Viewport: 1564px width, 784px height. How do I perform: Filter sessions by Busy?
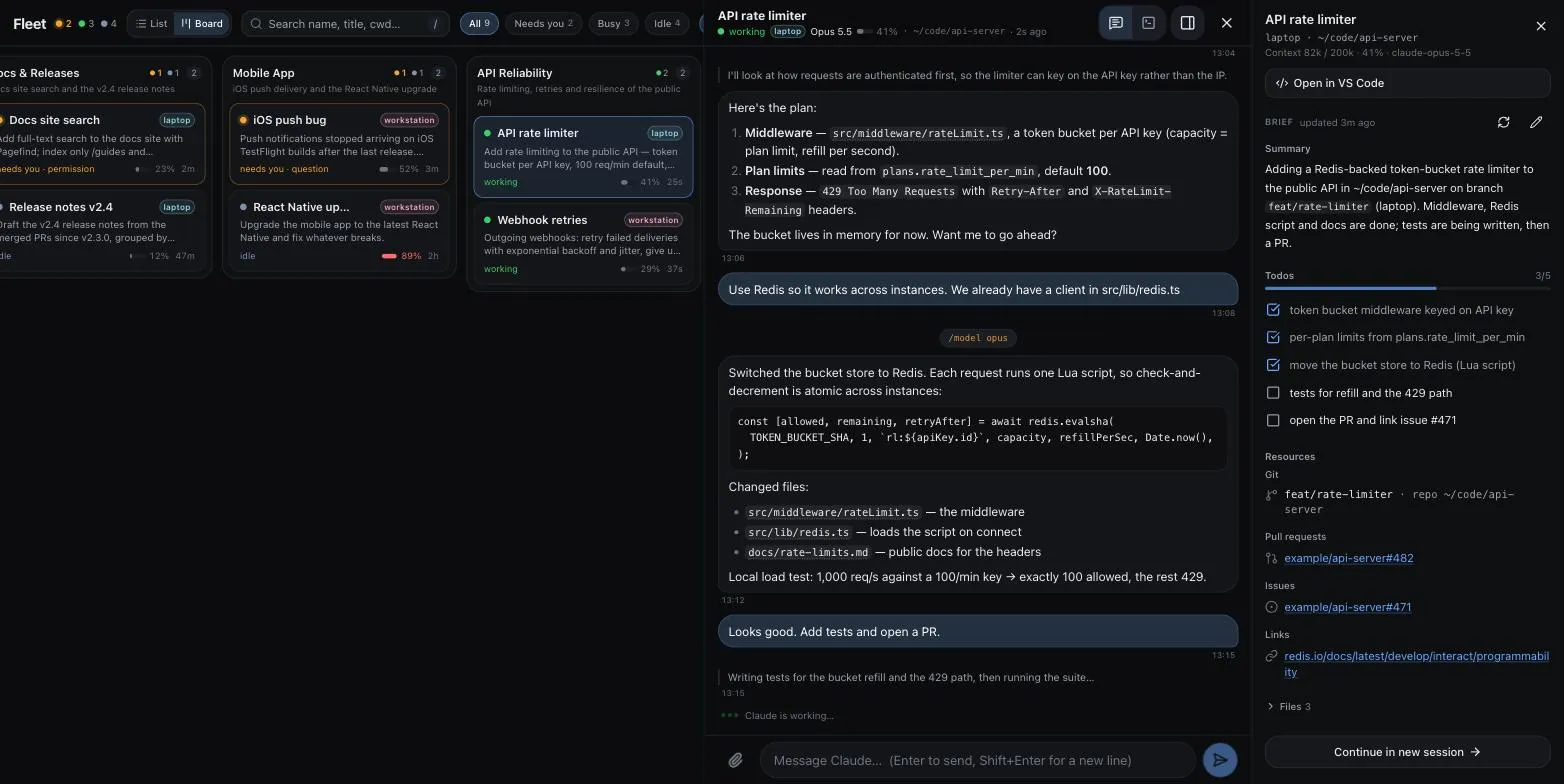click(x=613, y=24)
